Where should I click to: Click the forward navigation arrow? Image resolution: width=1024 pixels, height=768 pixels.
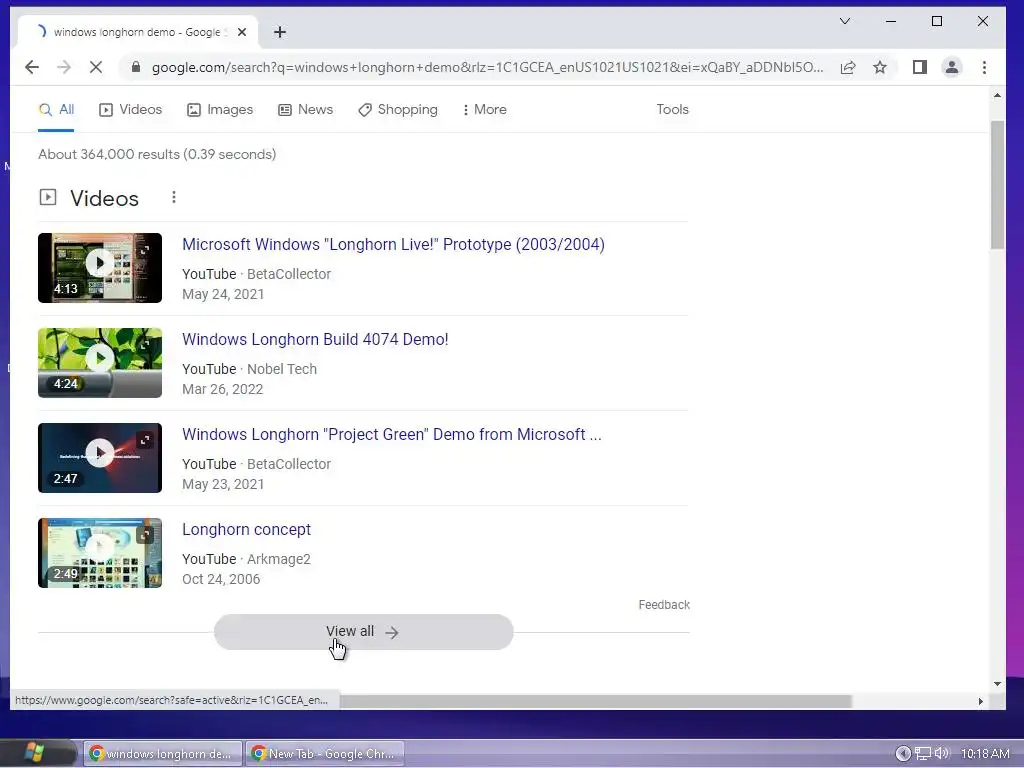click(63, 67)
